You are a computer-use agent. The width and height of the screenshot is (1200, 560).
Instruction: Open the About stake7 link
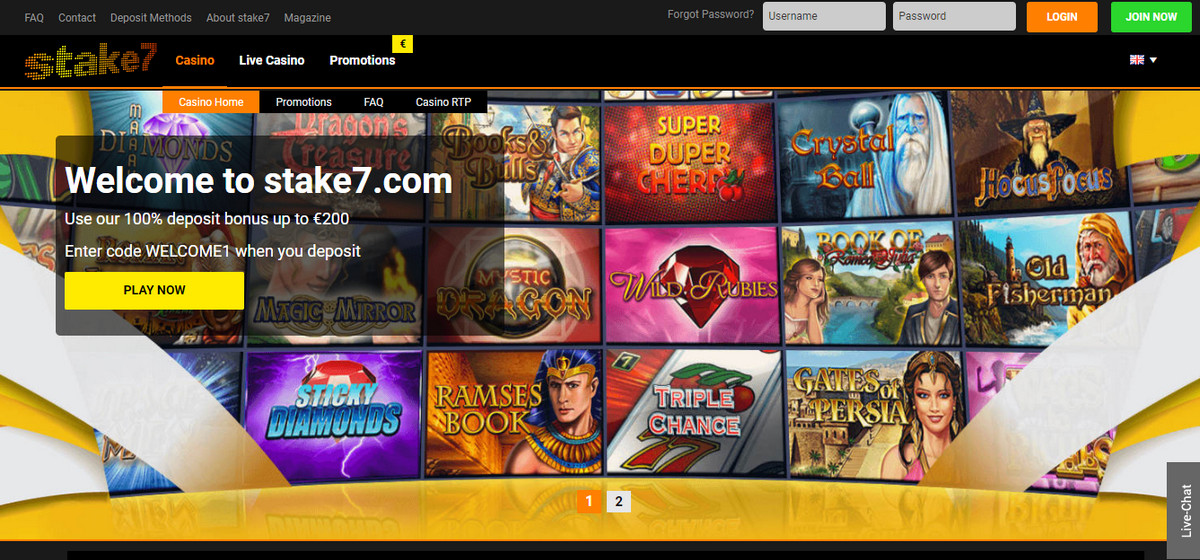point(238,18)
